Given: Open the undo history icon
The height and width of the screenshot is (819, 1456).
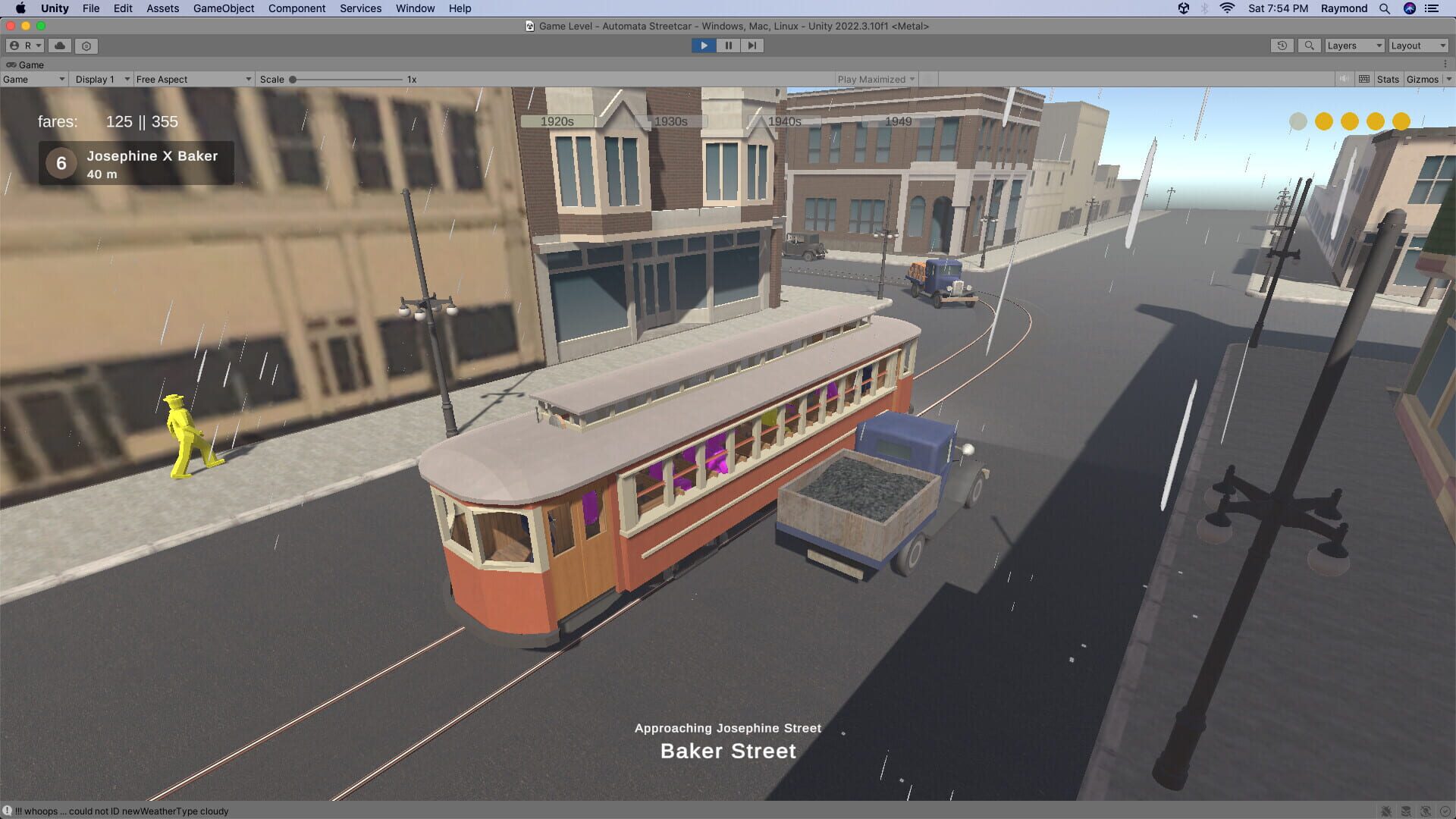Looking at the screenshot, I should point(1282,45).
